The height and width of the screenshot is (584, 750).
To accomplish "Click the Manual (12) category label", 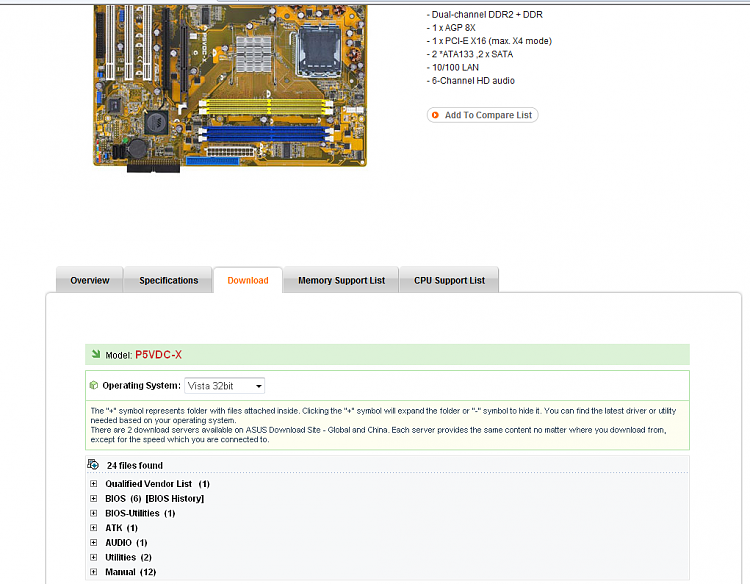I will (131, 572).
